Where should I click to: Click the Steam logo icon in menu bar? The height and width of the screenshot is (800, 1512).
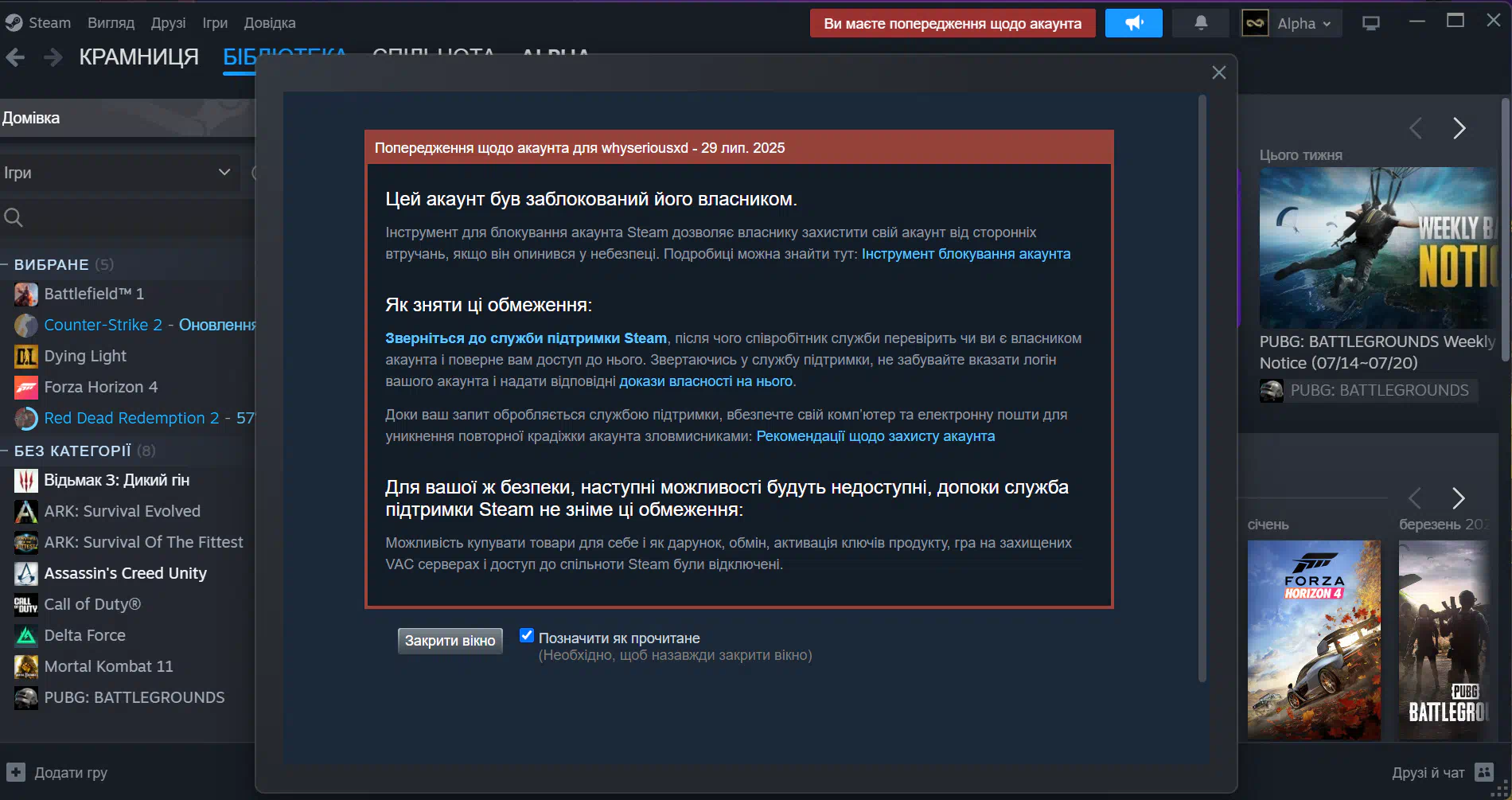point(14,23)
